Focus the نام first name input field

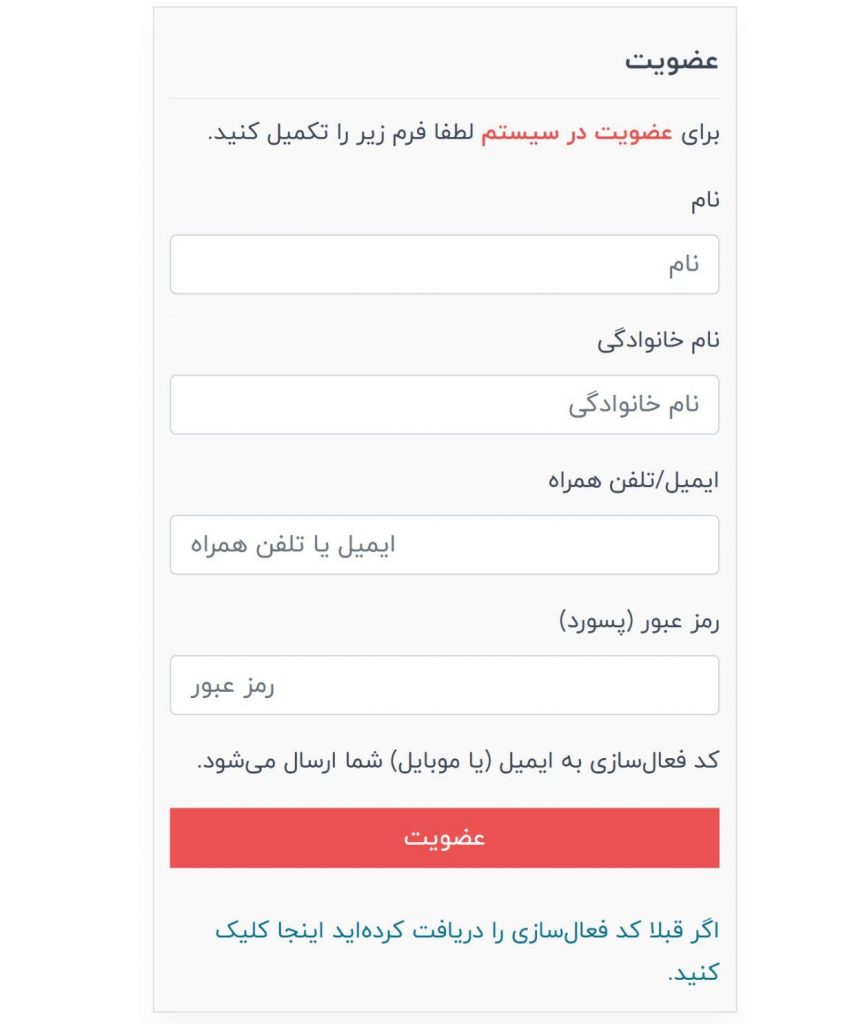(x=444, y=264)
